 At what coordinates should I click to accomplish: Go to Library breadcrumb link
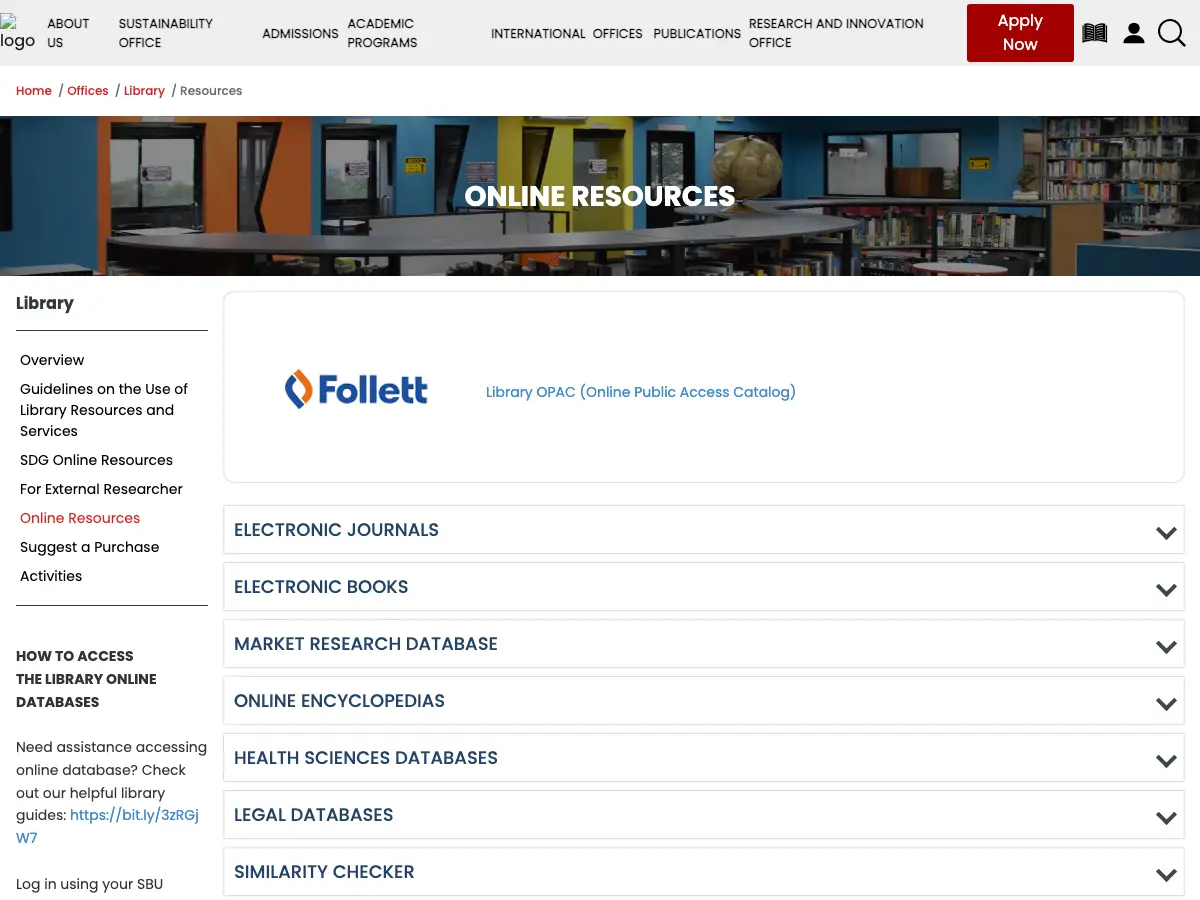tap(144, 91)
